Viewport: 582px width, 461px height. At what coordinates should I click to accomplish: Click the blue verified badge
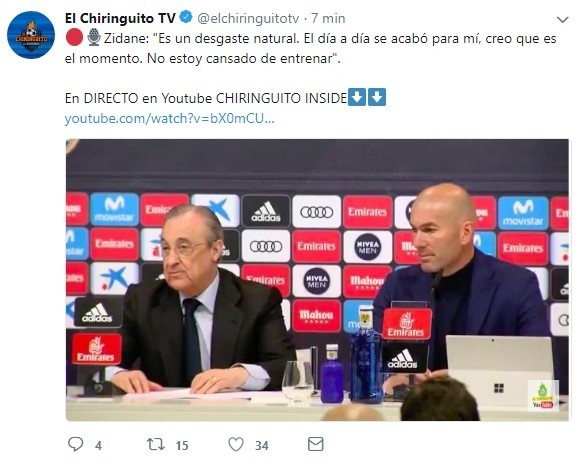click(186, 17)
